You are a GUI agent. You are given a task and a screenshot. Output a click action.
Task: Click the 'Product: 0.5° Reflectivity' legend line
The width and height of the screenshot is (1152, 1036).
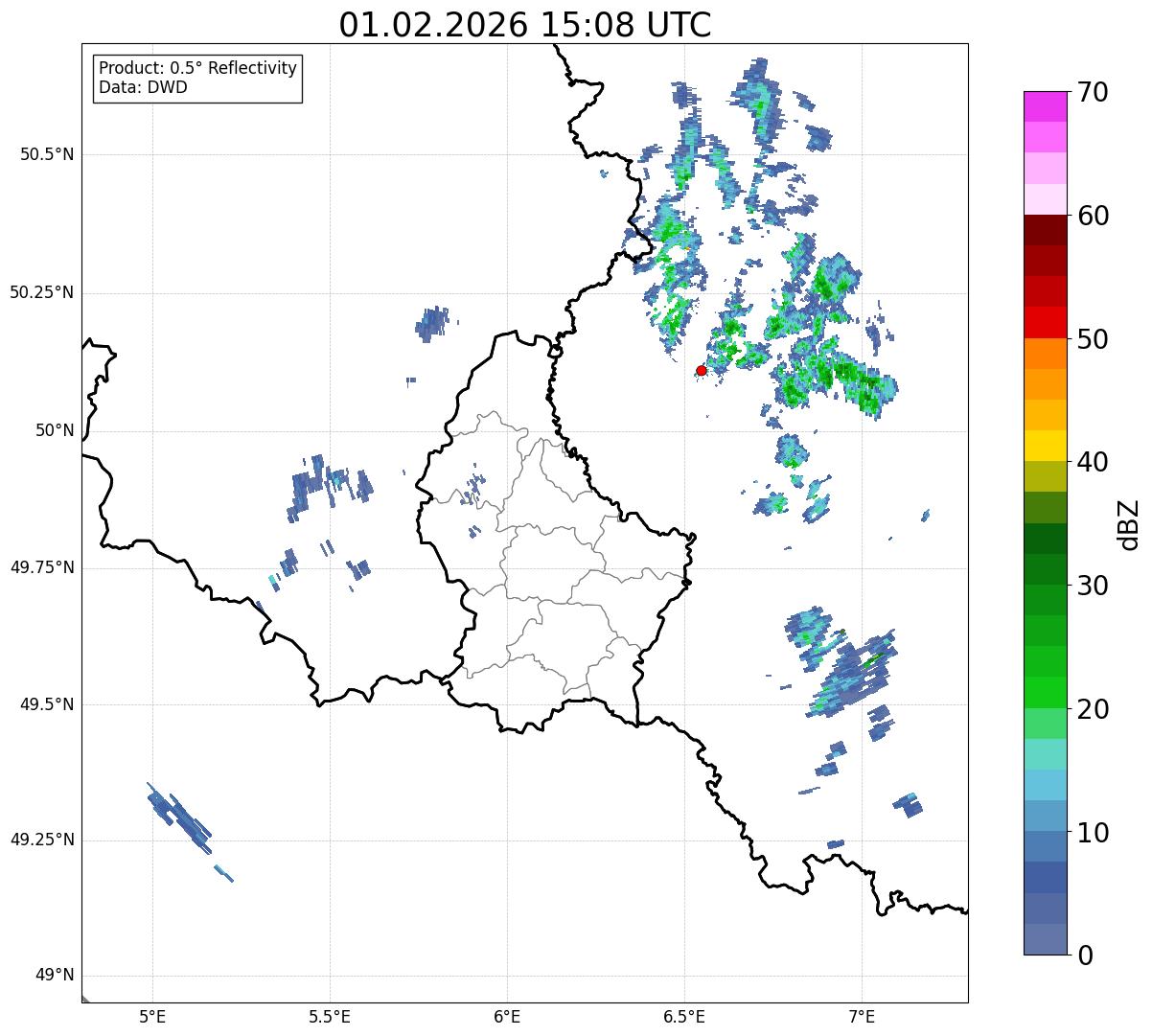click(x=197, y=69)
